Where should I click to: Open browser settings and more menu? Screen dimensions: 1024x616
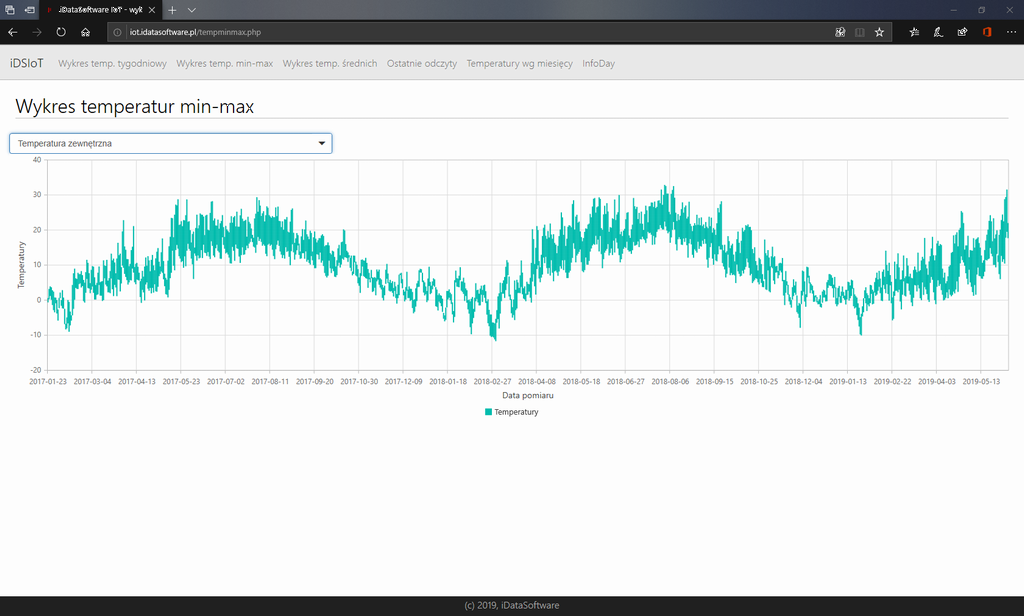tap(1011, 32)
